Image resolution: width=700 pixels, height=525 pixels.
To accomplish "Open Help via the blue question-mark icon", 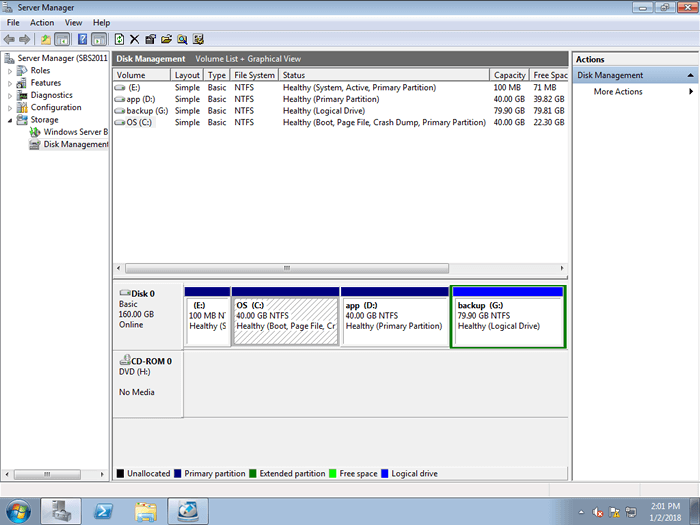I will pos(83,39).
